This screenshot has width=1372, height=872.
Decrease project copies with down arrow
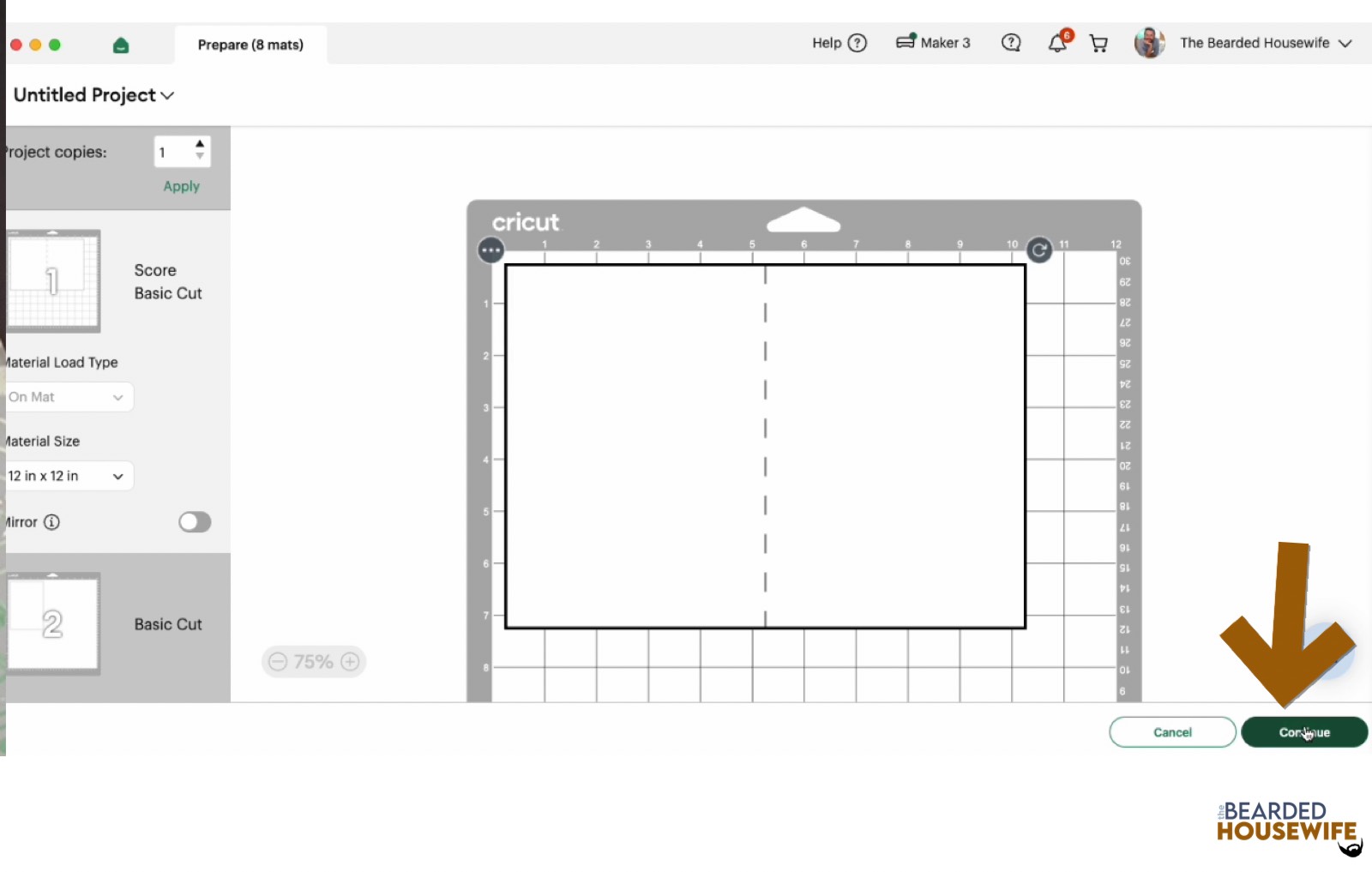200,156
